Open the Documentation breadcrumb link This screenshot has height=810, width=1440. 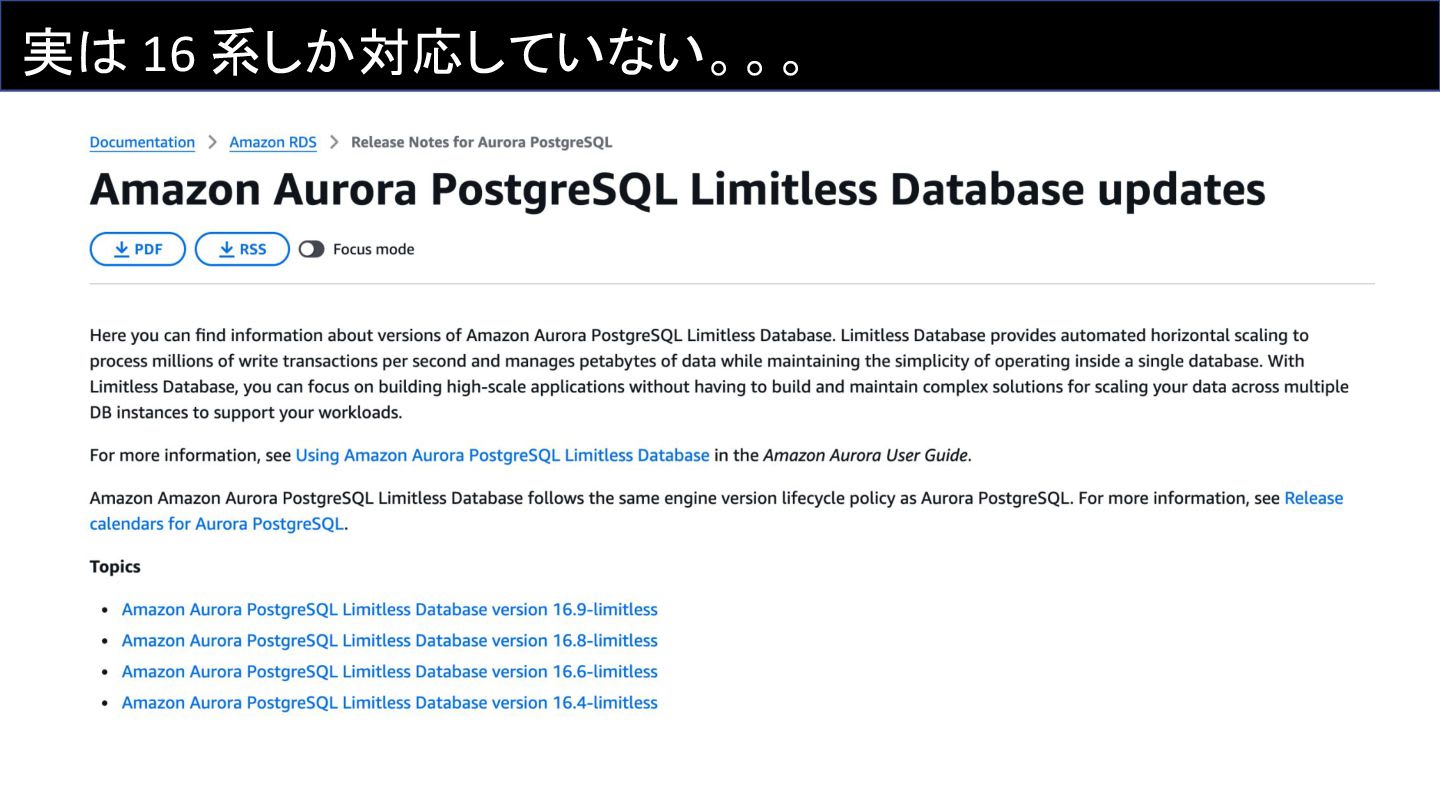pyautogui.click(x=142, y=142)
